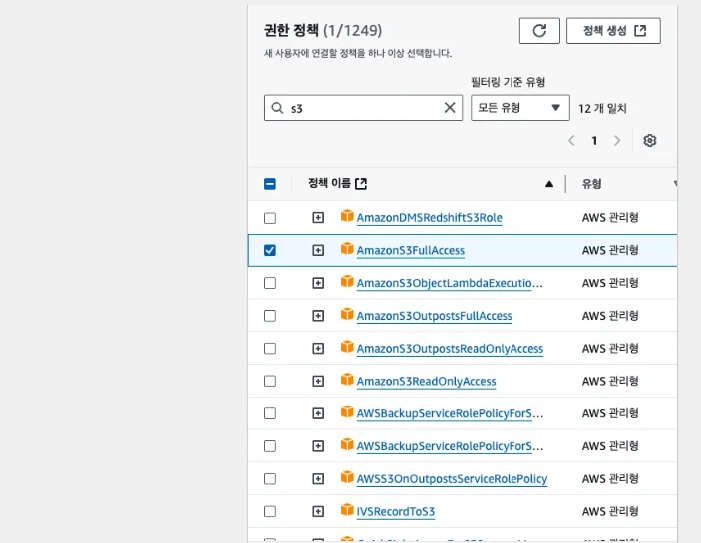The height and width of the screenshot is (543, 701).
Task: Click orange box icon for IVSRecordToS3
Action: tap(347, 510)
